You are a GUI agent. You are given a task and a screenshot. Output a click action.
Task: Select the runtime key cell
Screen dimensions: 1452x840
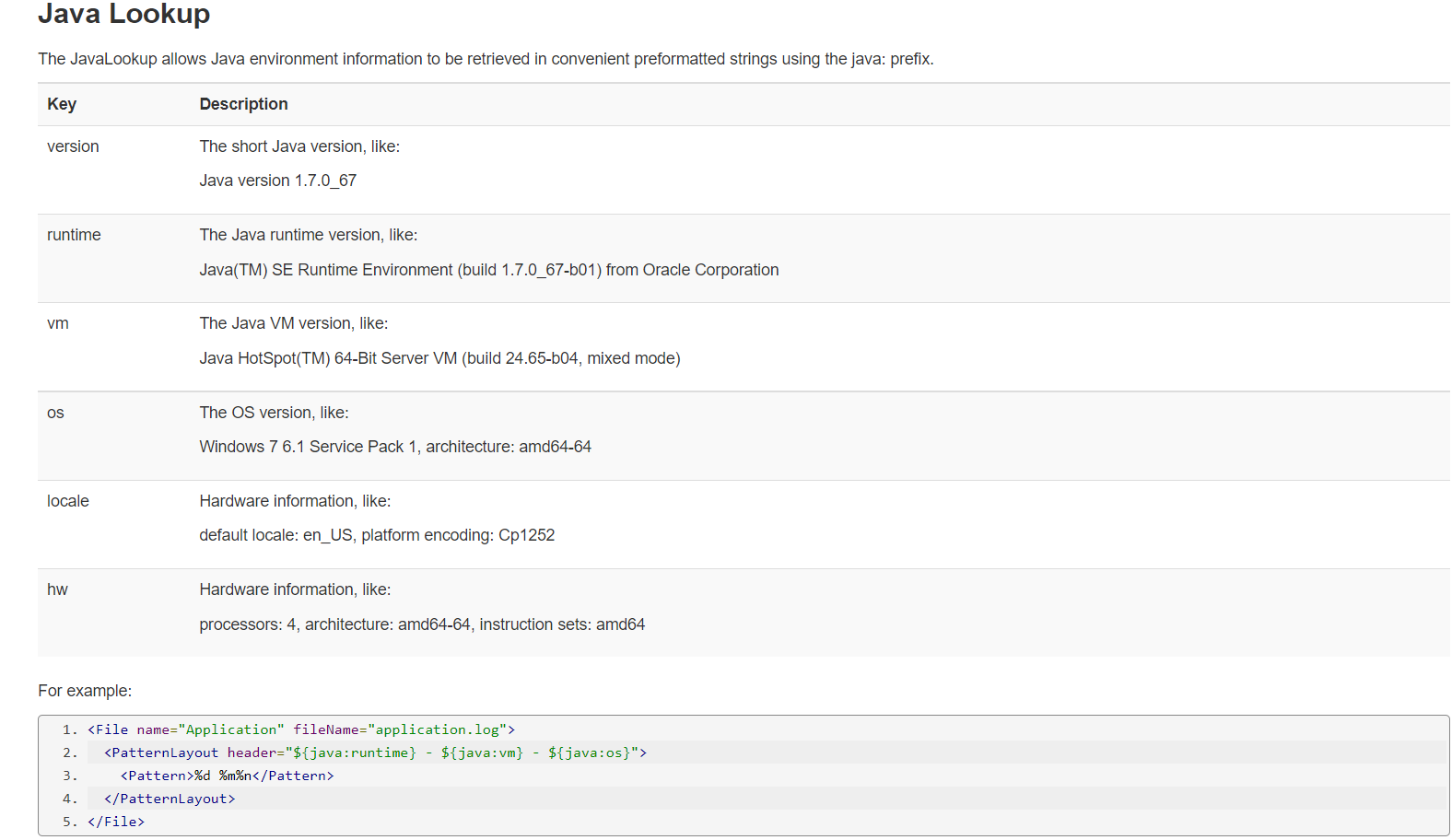(74, 235)
